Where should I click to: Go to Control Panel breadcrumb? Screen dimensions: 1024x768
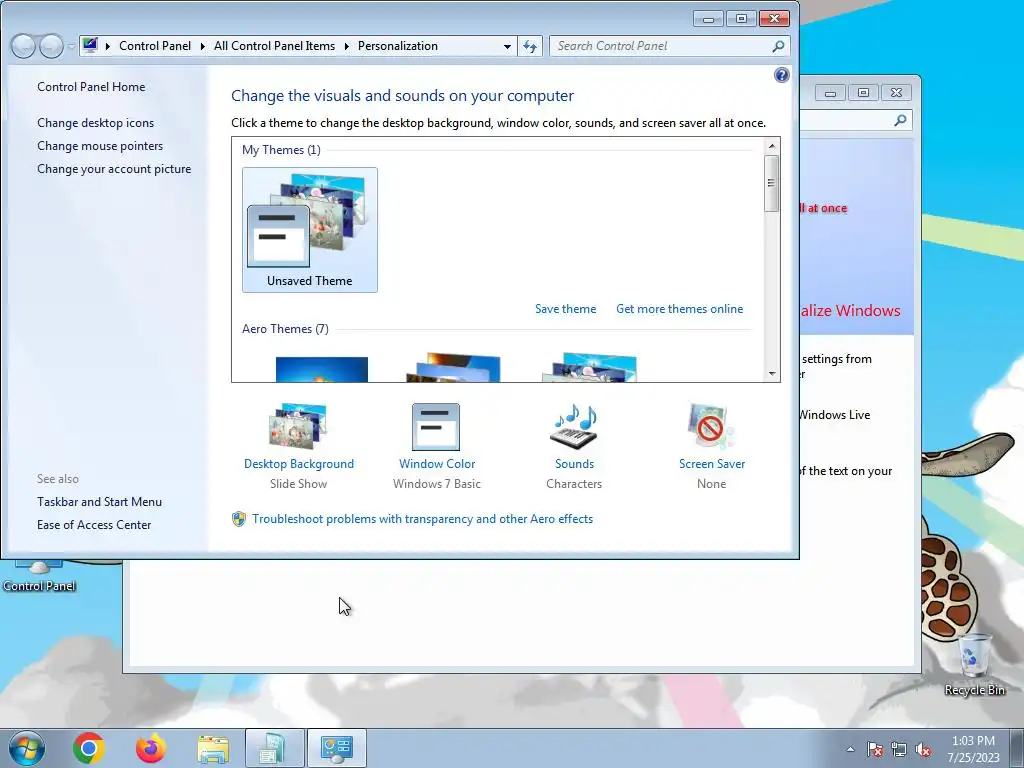[x=155, y=46]
